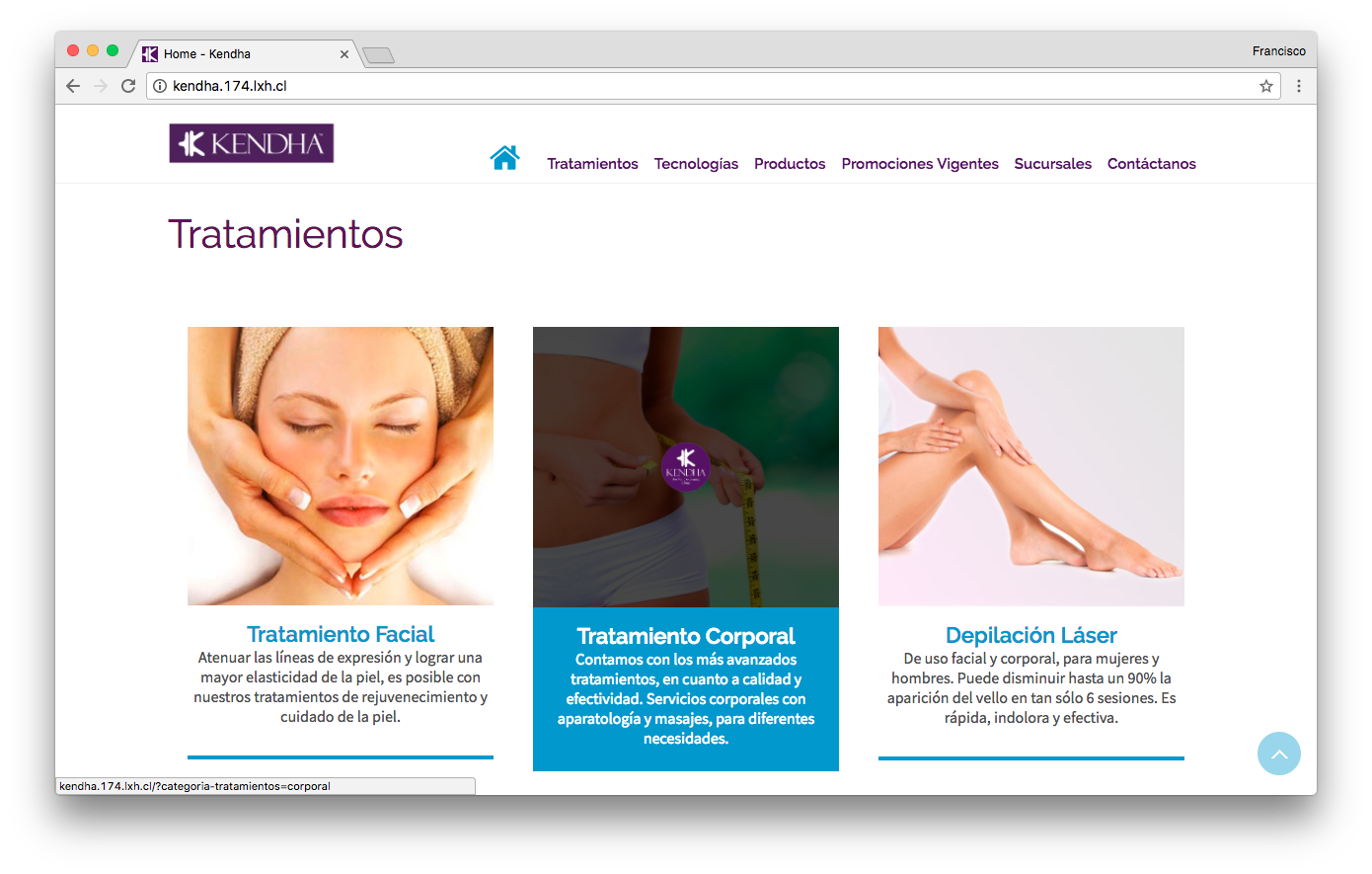Click the blue home icon in navigation
Screen dimensions: 1372x874
[504, 158]
